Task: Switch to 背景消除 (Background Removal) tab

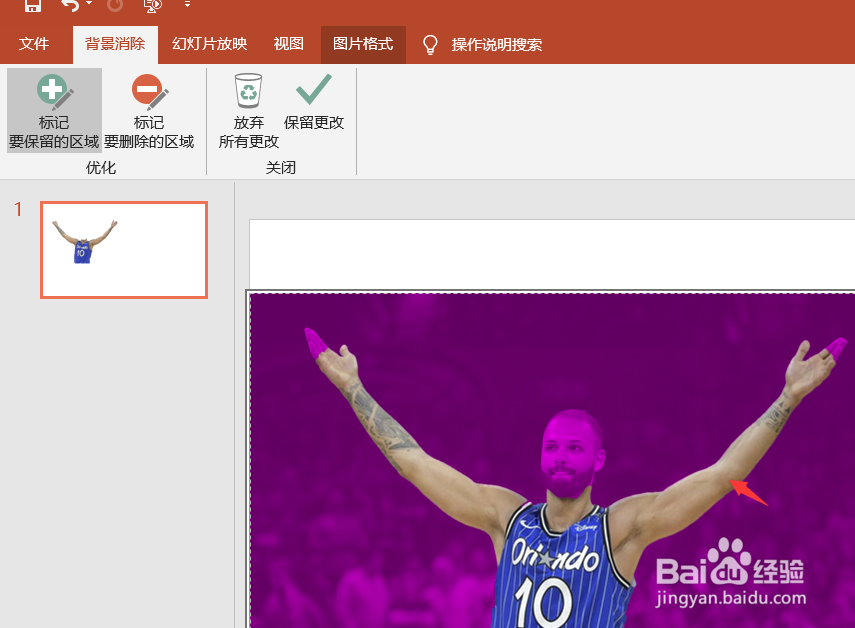Action: pos(115,44)
